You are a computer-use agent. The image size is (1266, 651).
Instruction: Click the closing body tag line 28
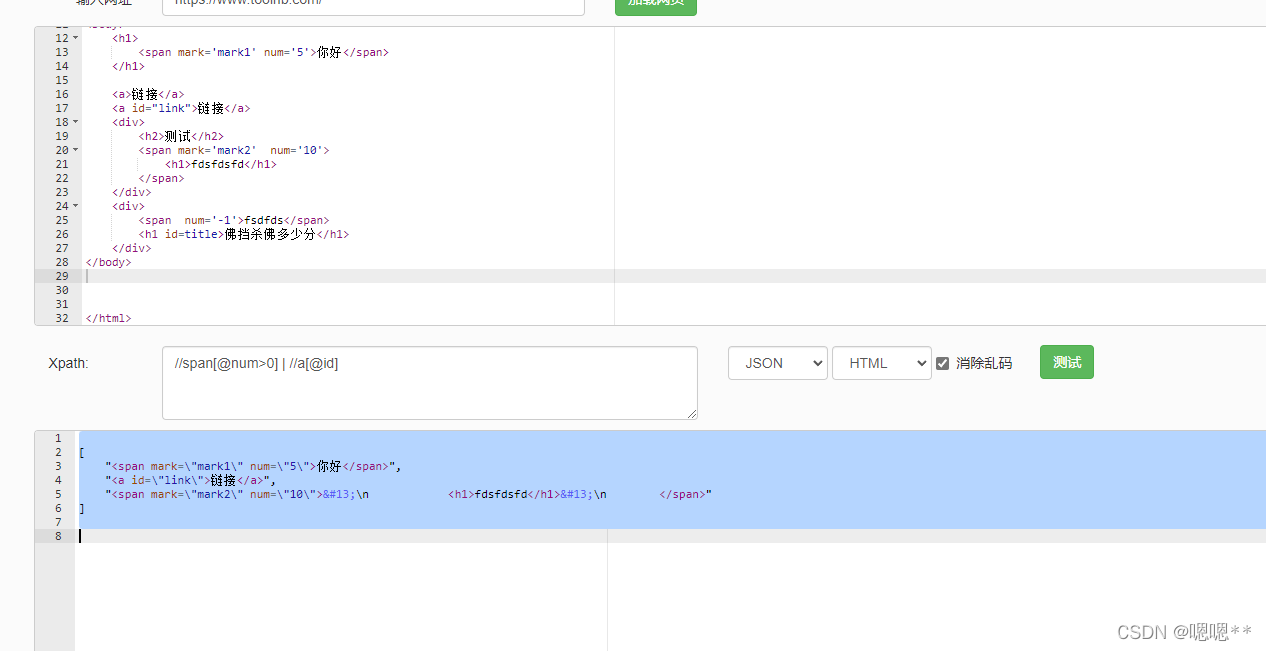pos(108,262)
